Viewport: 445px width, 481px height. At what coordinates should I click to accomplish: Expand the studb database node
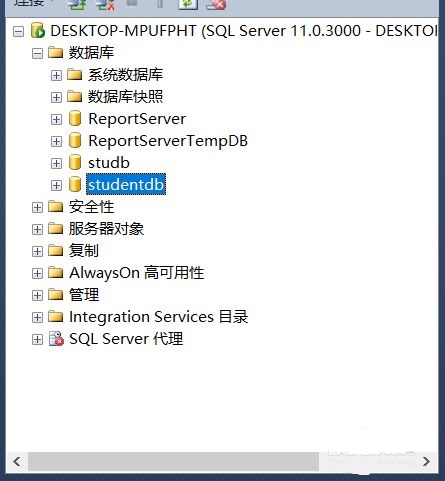tap(56, 163)
